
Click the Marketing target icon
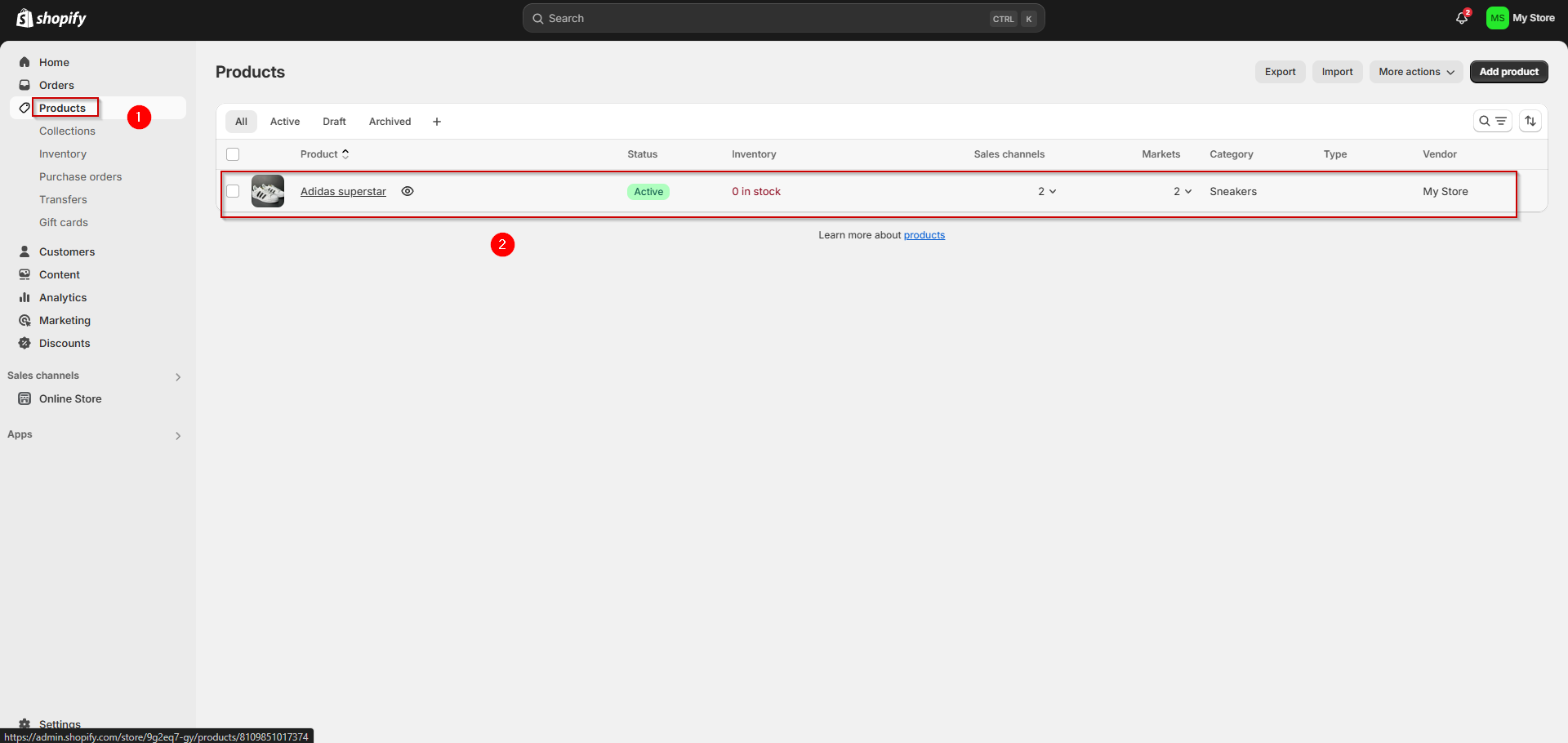tap(24, 320)
